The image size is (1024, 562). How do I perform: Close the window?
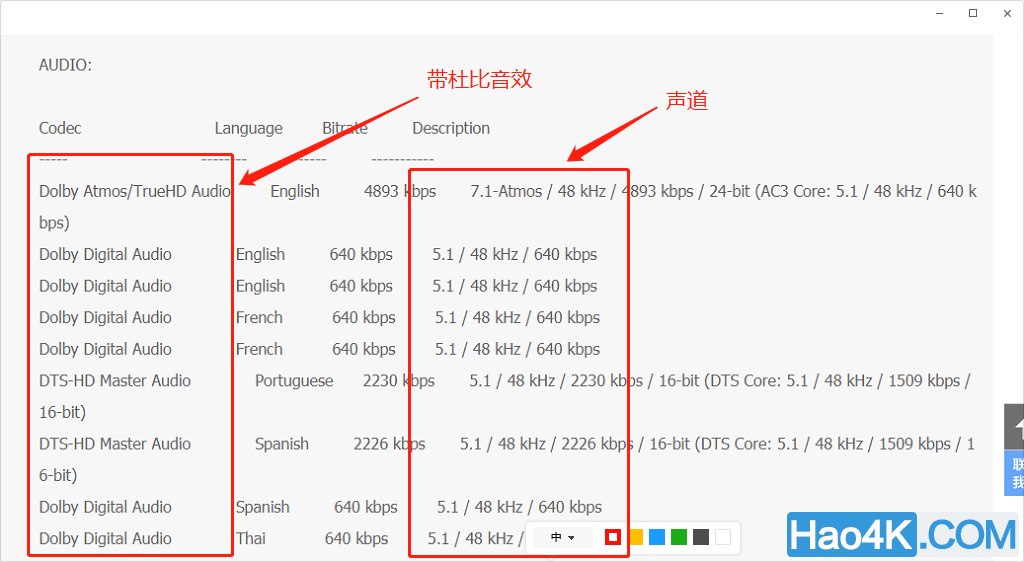coord(1007,13)
